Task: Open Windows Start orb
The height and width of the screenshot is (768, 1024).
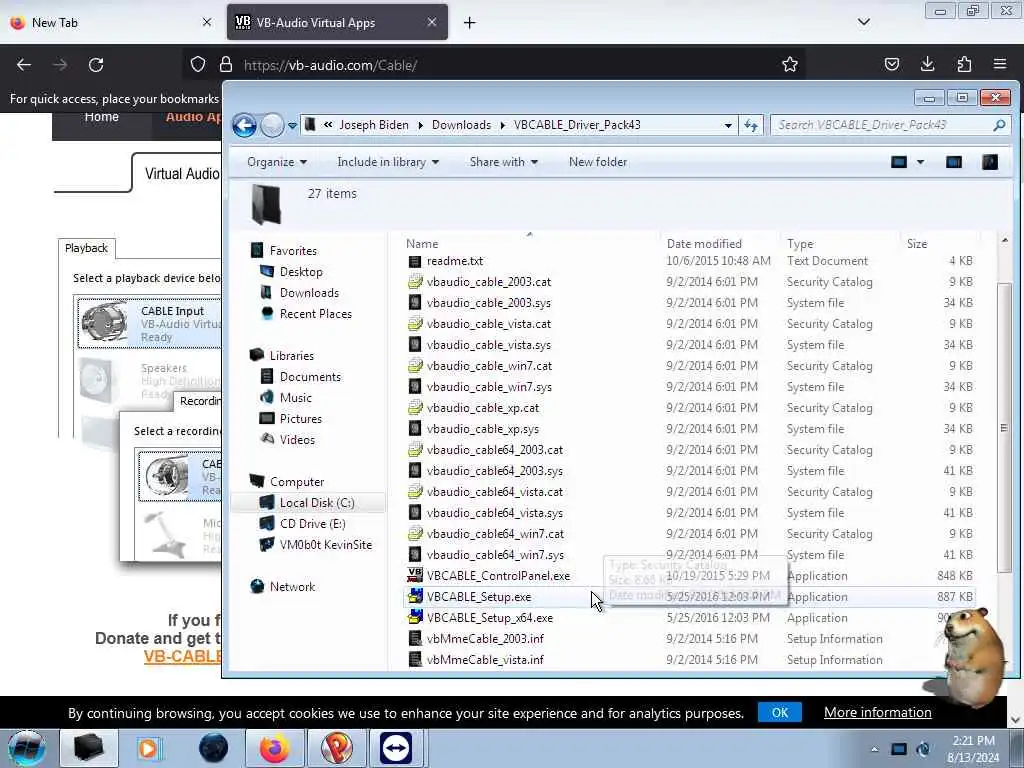Action: pos(27,748)
